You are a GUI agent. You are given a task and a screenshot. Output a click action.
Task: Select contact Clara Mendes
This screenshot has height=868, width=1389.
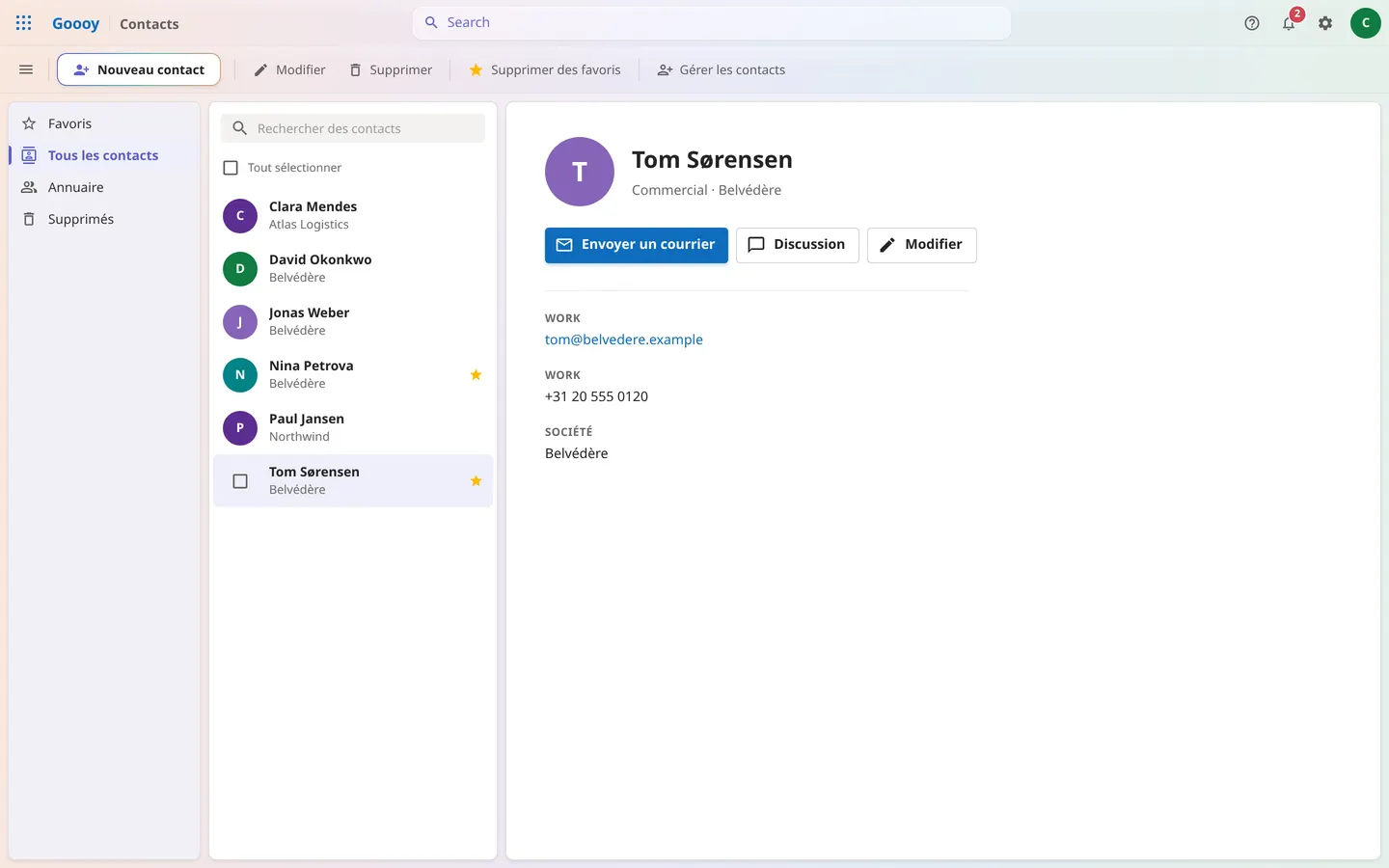coord(353,215)
